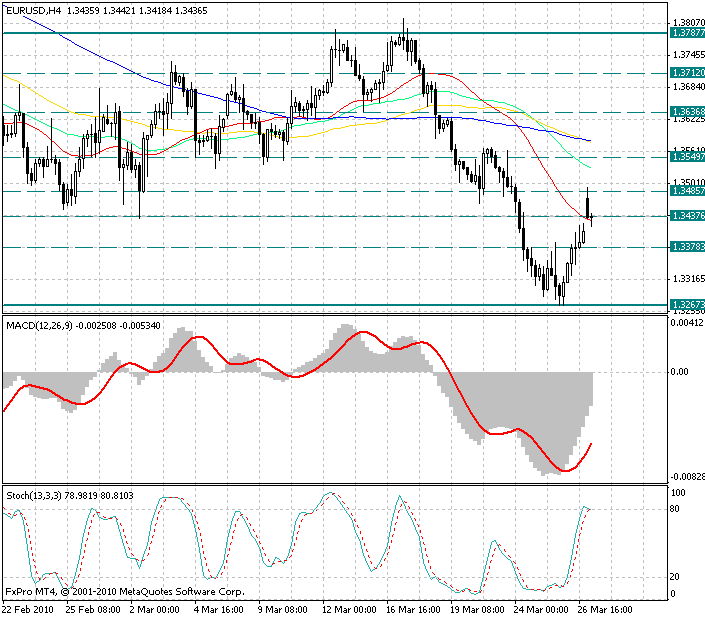
Task: Click the 1.35497 price level label
Action: (x=690, y=157)
